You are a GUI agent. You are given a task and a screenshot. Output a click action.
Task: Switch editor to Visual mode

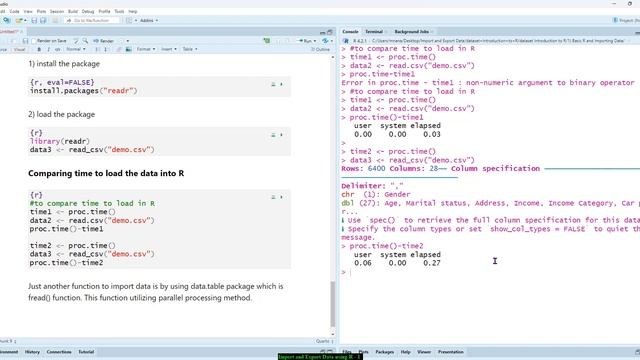coord(19,49)
